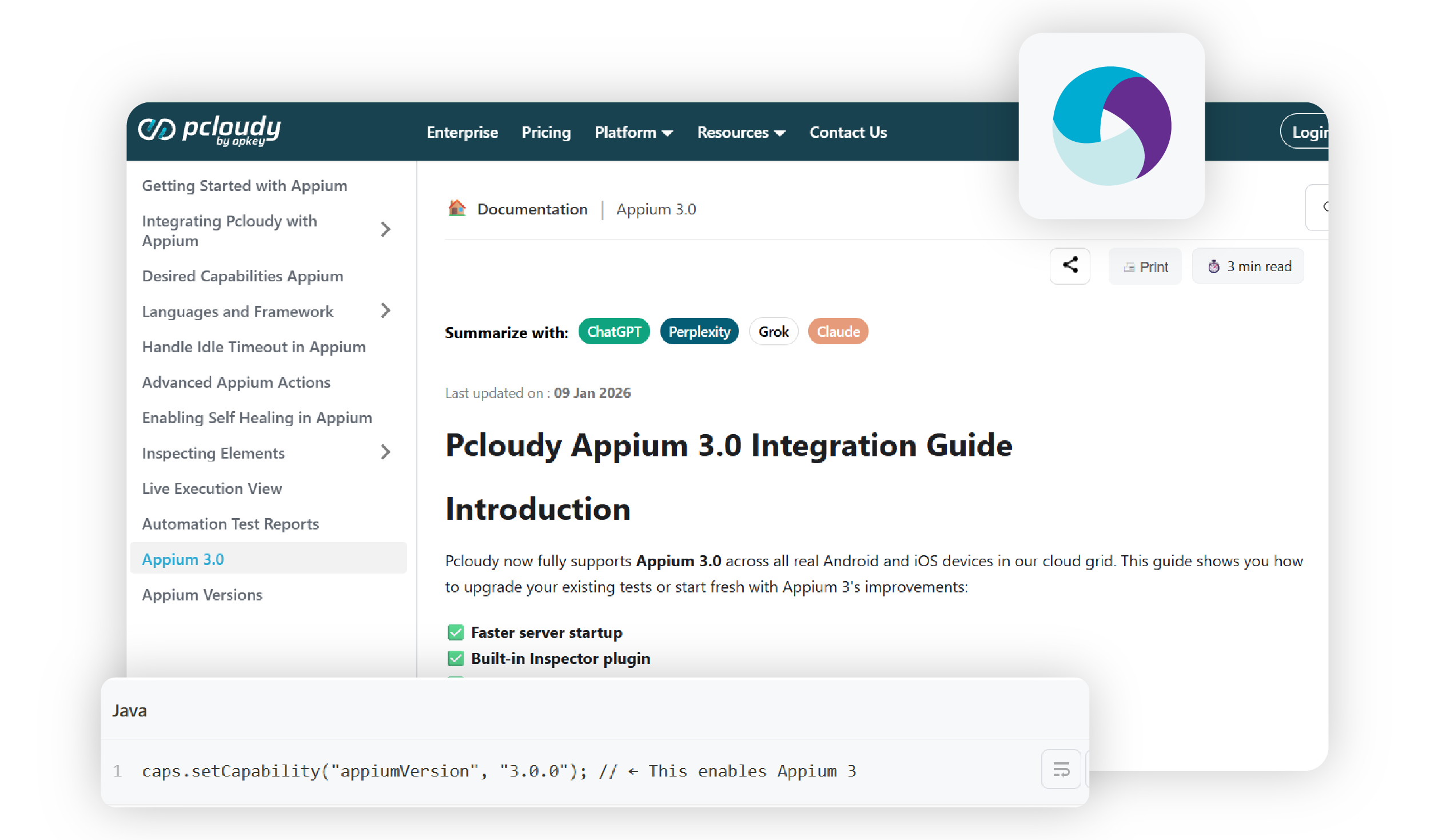Click the printer icon on Print button
This screenshot has width=1430, height=840.
[1129, 267]
